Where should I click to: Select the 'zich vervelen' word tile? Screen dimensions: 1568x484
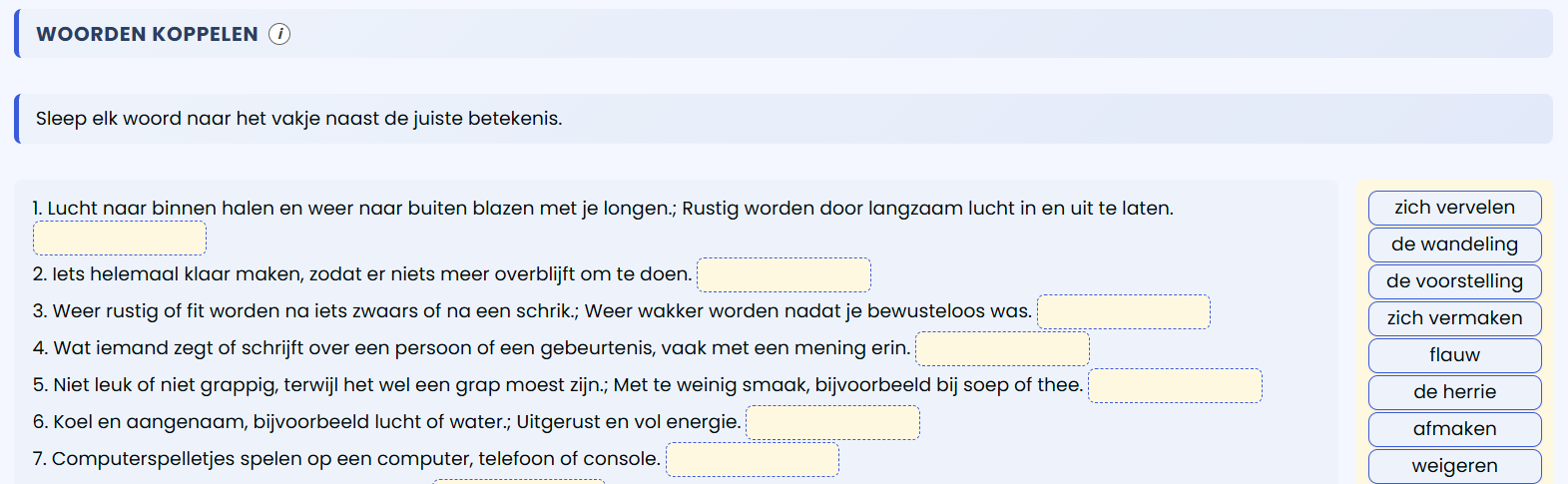point(1454,208)
